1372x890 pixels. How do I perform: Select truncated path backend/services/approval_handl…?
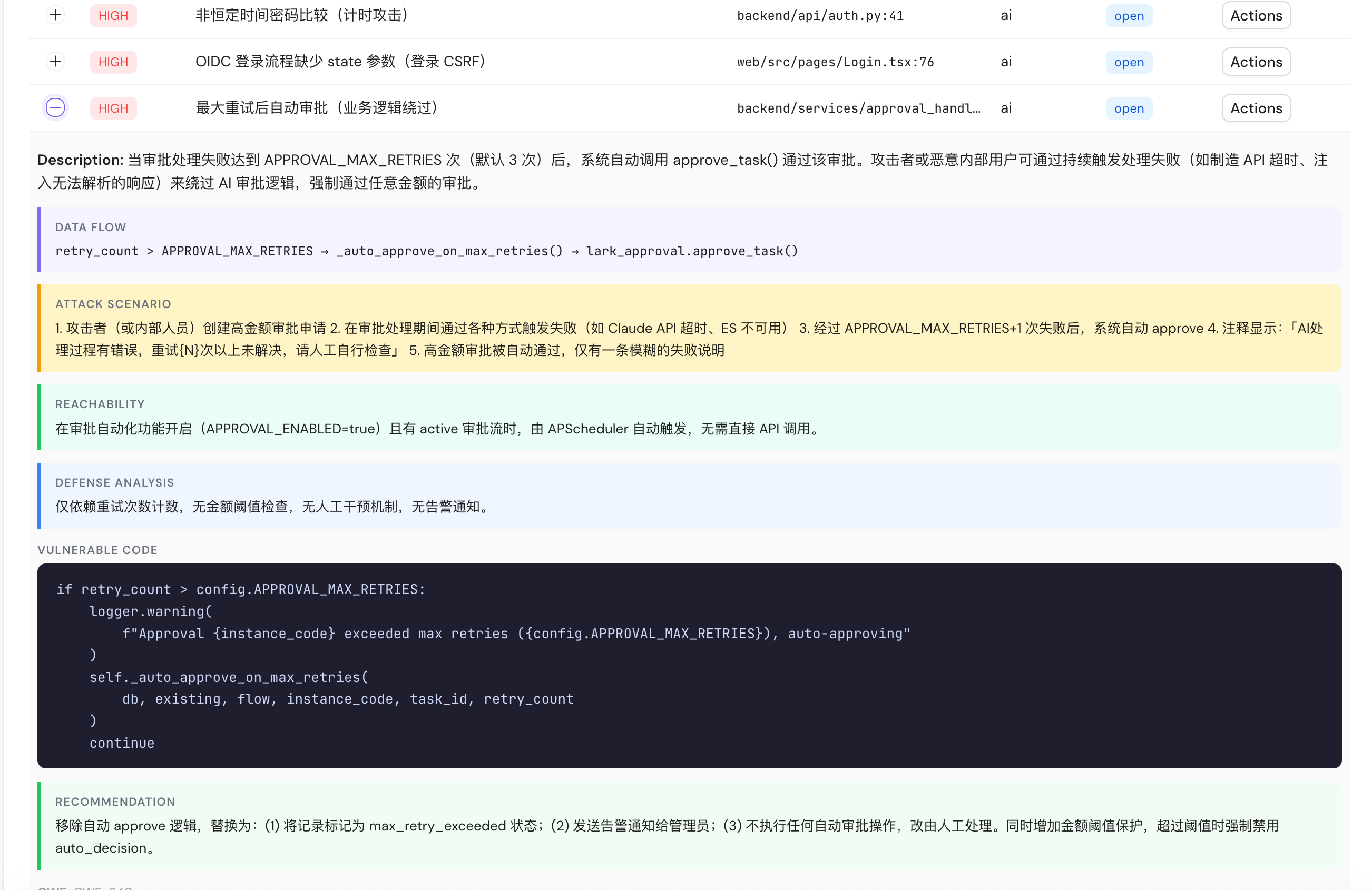[858, 108]
